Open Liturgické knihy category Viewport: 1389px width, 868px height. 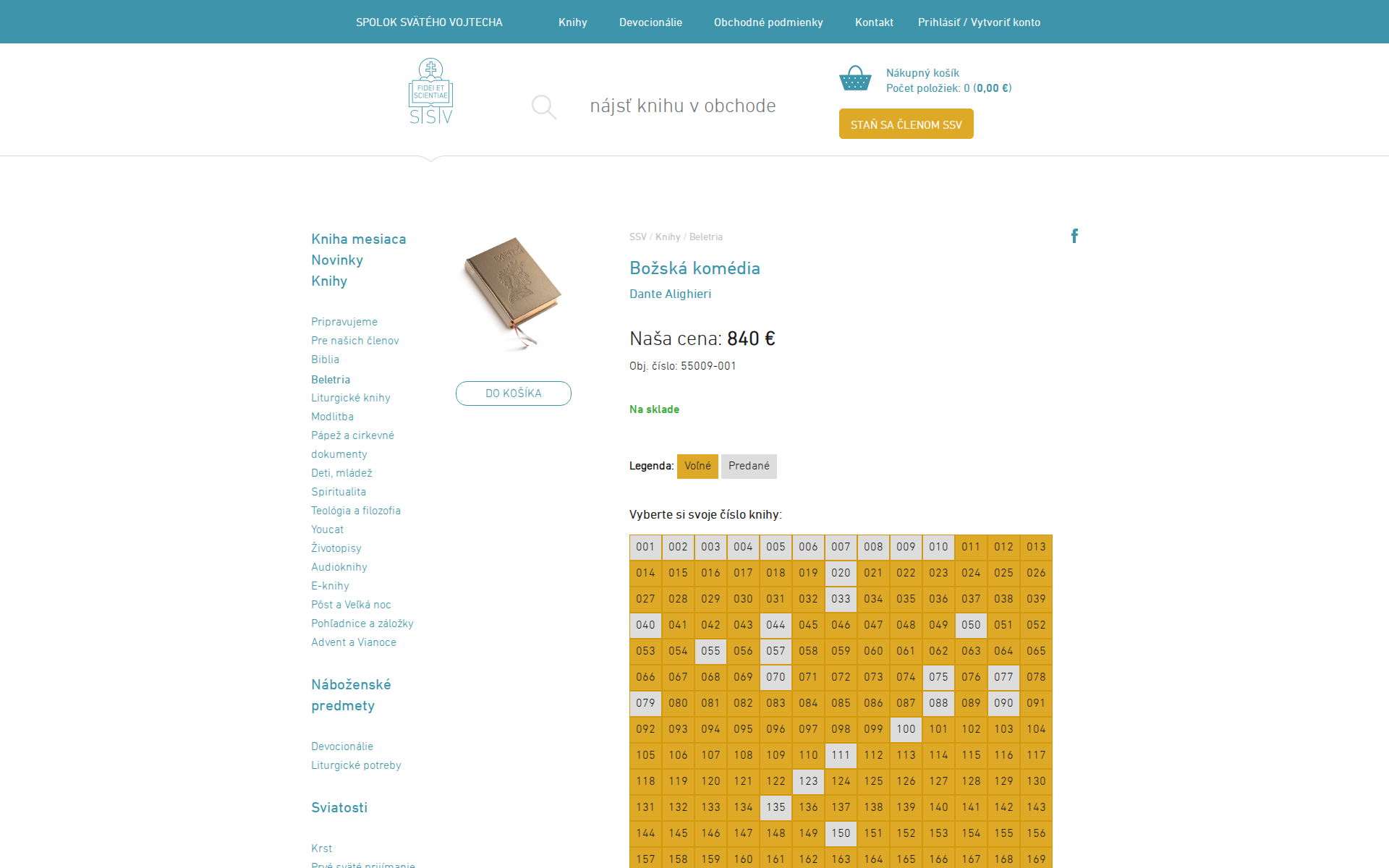[x=350, y=398]
